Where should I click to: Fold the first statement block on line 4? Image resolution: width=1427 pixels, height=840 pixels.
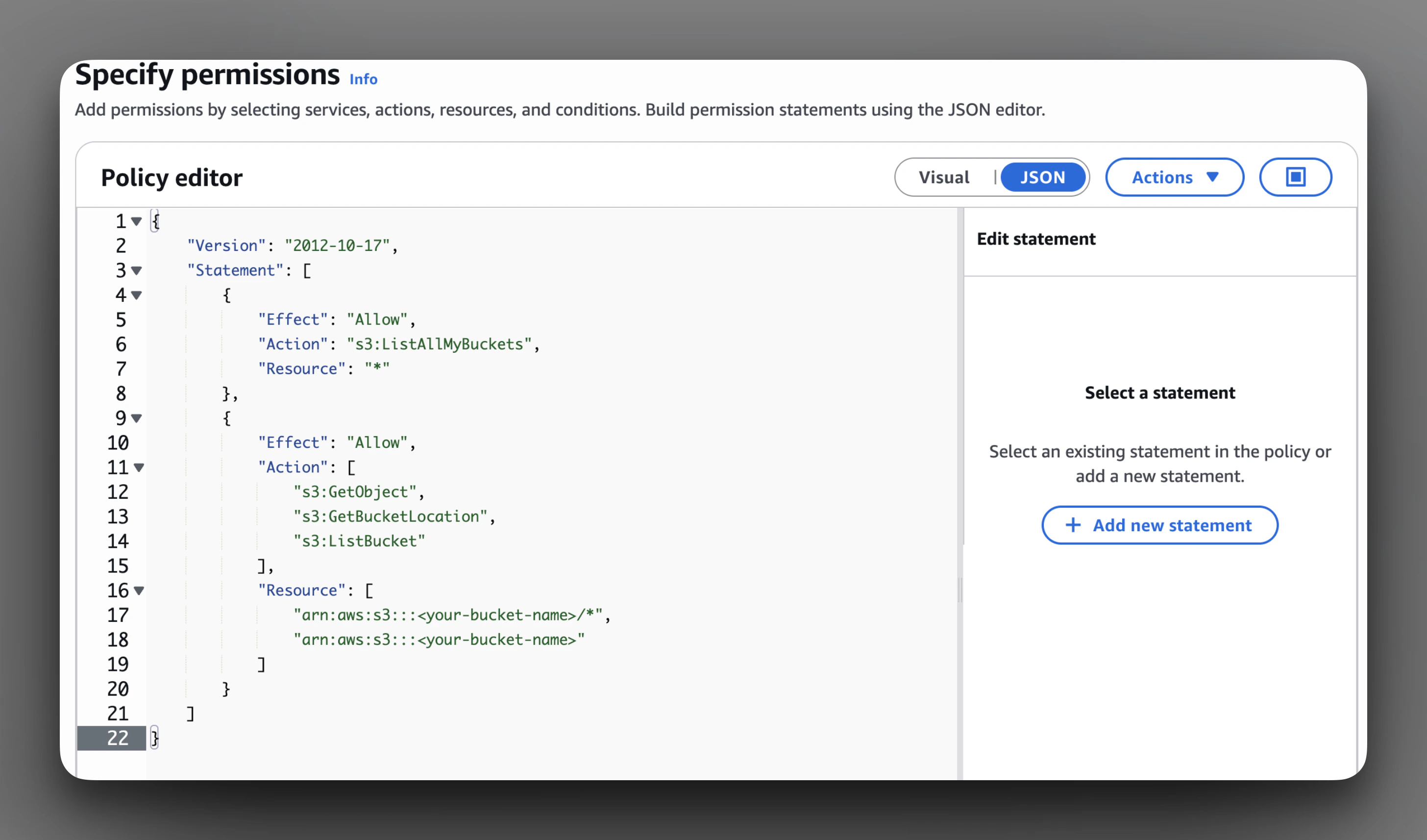136,295
